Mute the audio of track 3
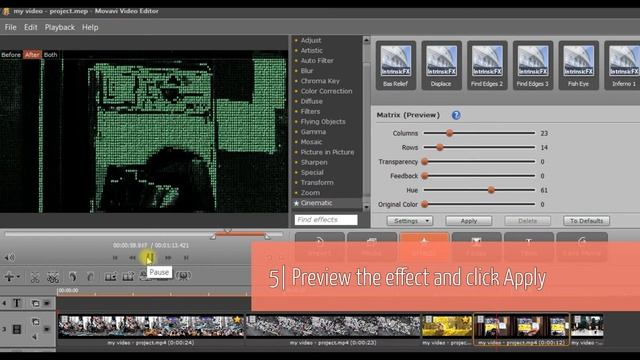This screenshot has height=360, width=640. tap(35, 336)
